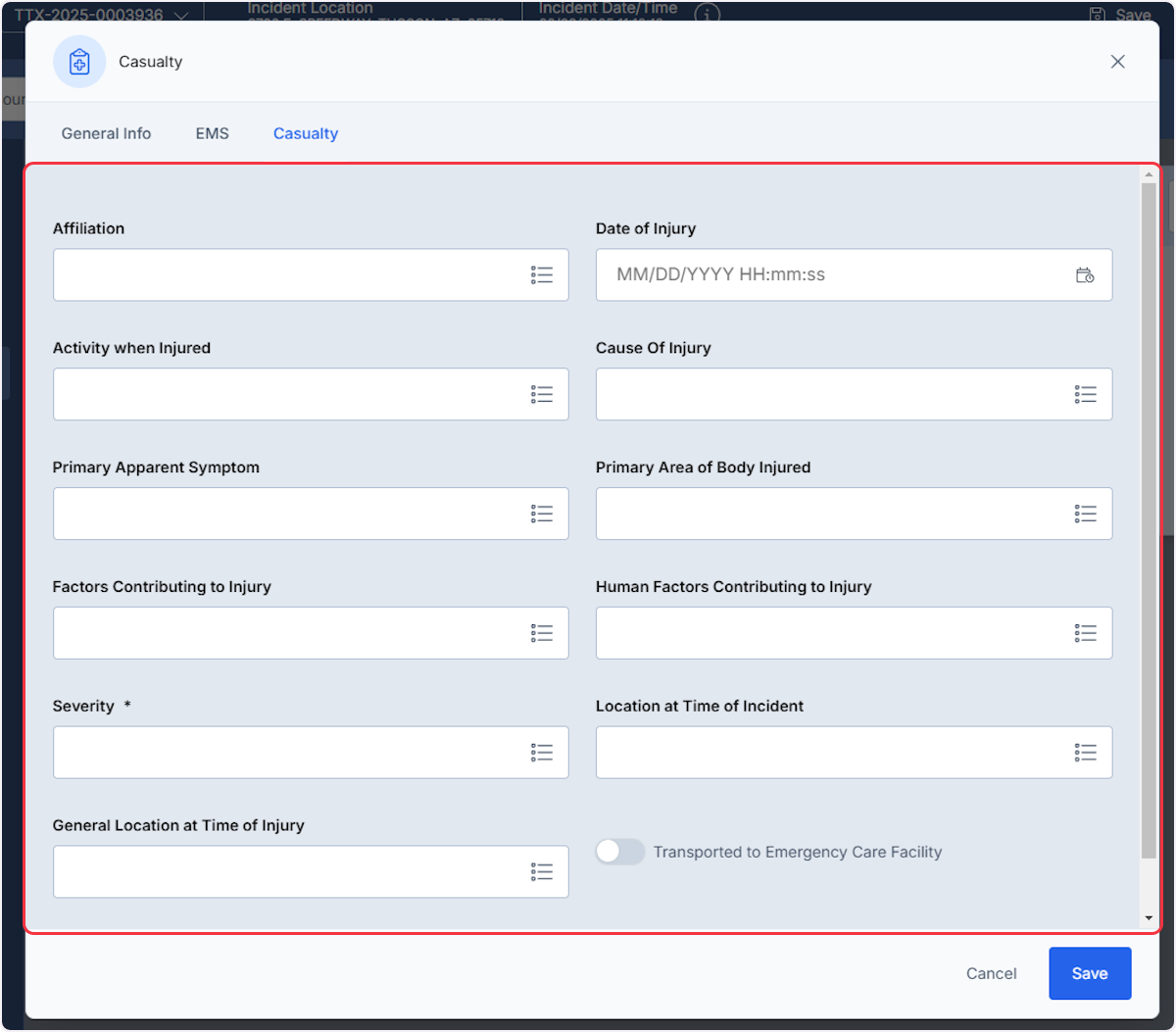Viewport: 1176px width, 1032px height.
Task: Click the blue Save button
Action: 1090,973
